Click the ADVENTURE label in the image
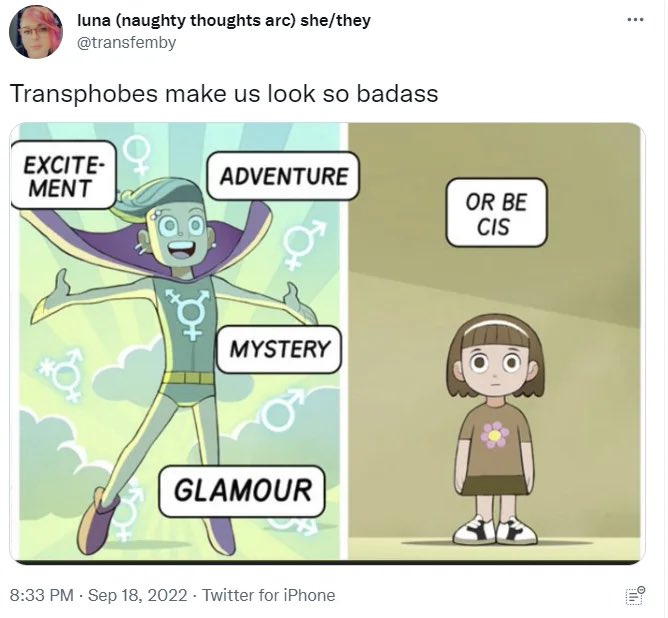Image resolution: width=668 pixels, height=618 pixels. coord(283,176)
